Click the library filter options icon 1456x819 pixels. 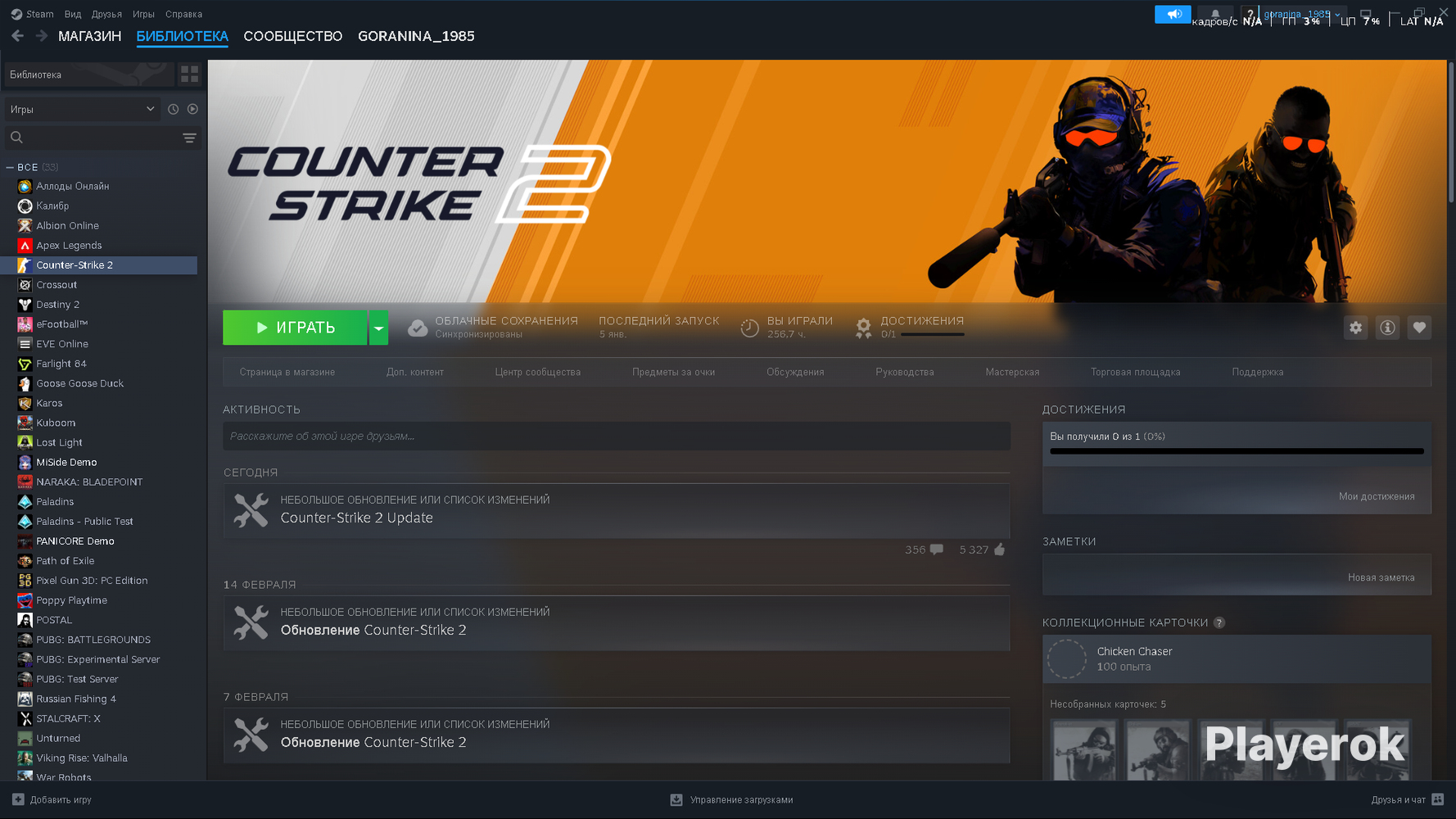[x=189, y=138]
